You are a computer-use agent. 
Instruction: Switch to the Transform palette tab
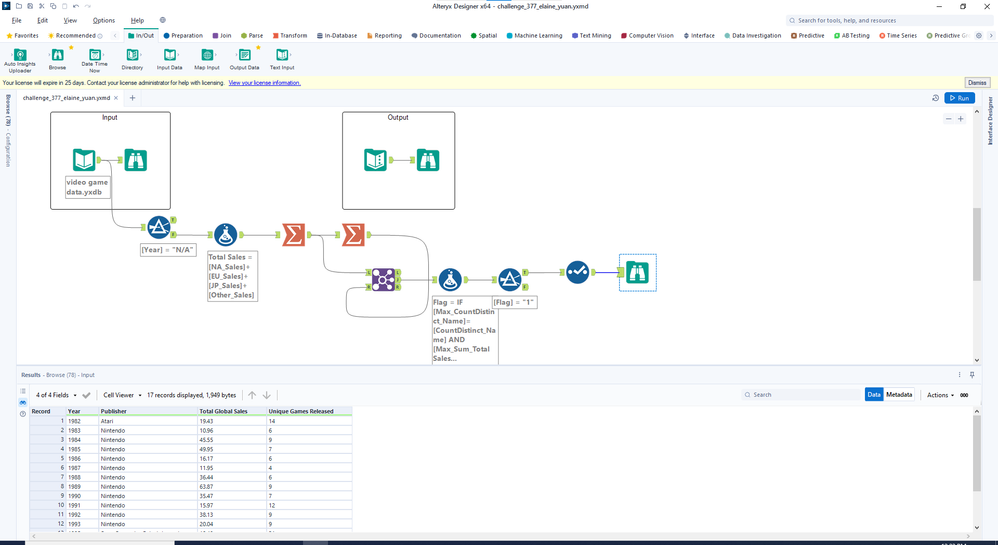290,36
